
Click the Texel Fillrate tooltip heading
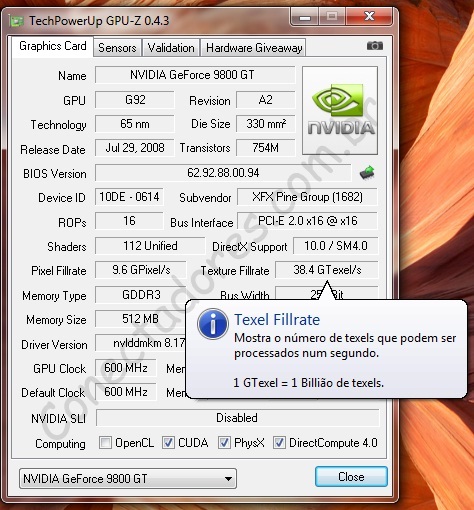[277, 320]
